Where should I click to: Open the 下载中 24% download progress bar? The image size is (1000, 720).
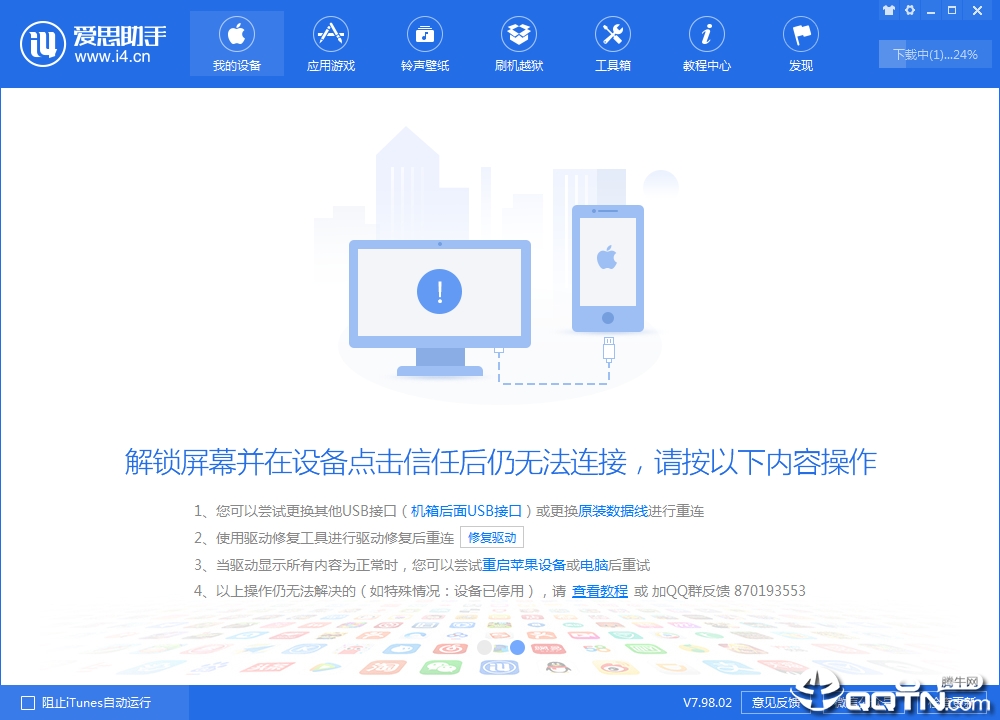(x=933, y=55)
